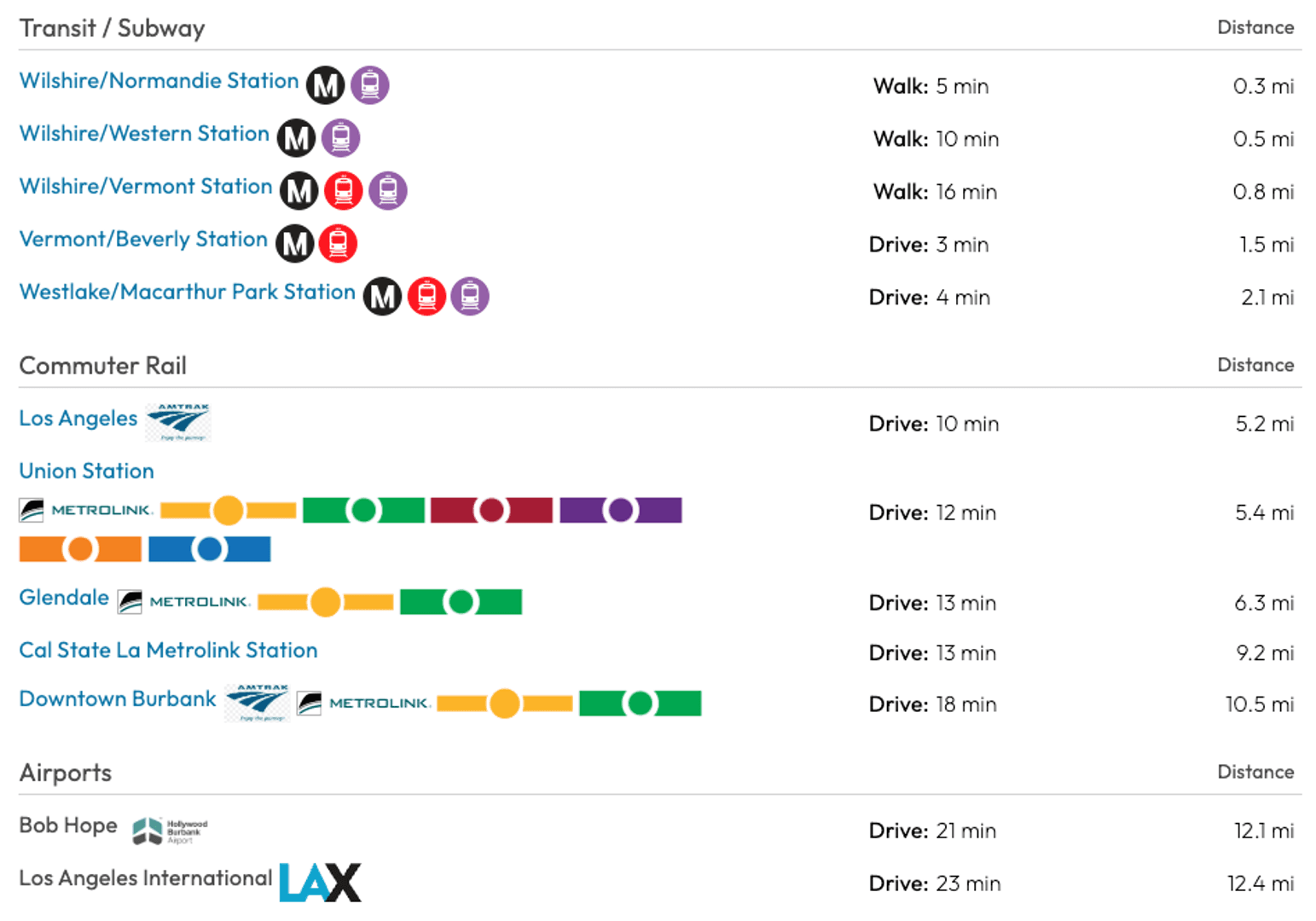1316x921 pixels.
Task: Open the Wilshire/Western Station link
Action: (x=144, y=134)
